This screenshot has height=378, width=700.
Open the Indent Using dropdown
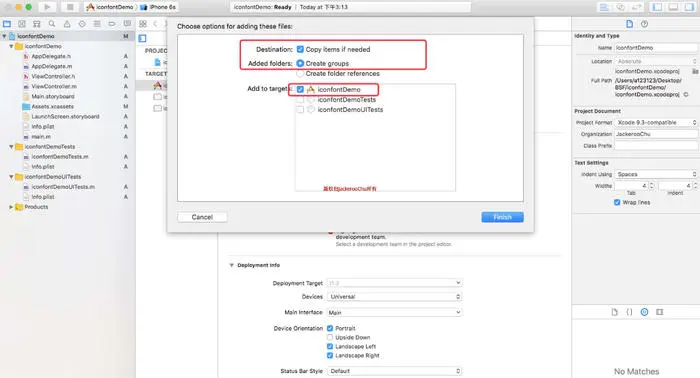[x=656, y=174]
